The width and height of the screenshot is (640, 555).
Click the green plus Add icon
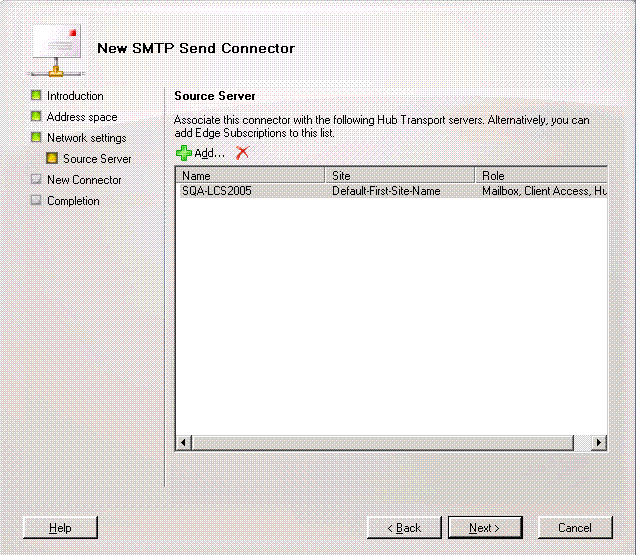pos(184,153)
